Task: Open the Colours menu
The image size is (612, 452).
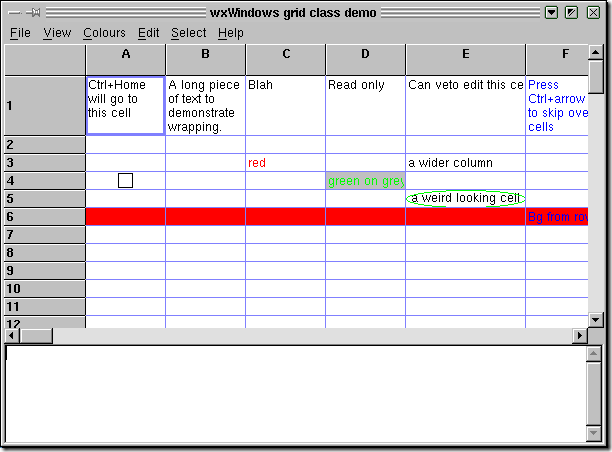Action: (104, 33)
